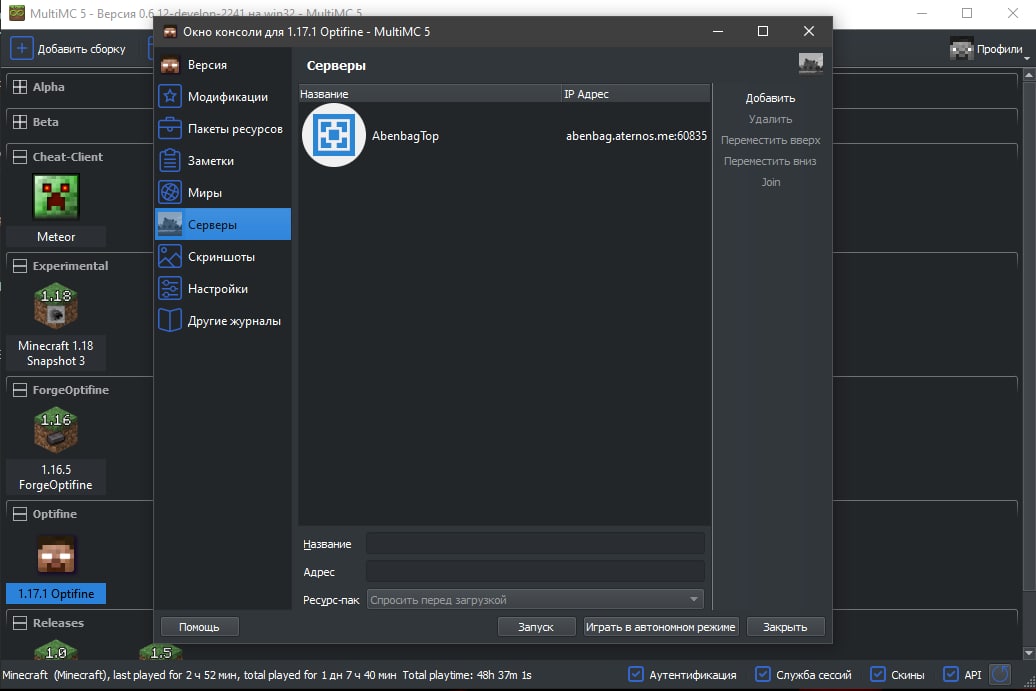This screenshot has height=691, width=1036.
Task: Switch to the Другие журналы page
Action: (223, 320)
